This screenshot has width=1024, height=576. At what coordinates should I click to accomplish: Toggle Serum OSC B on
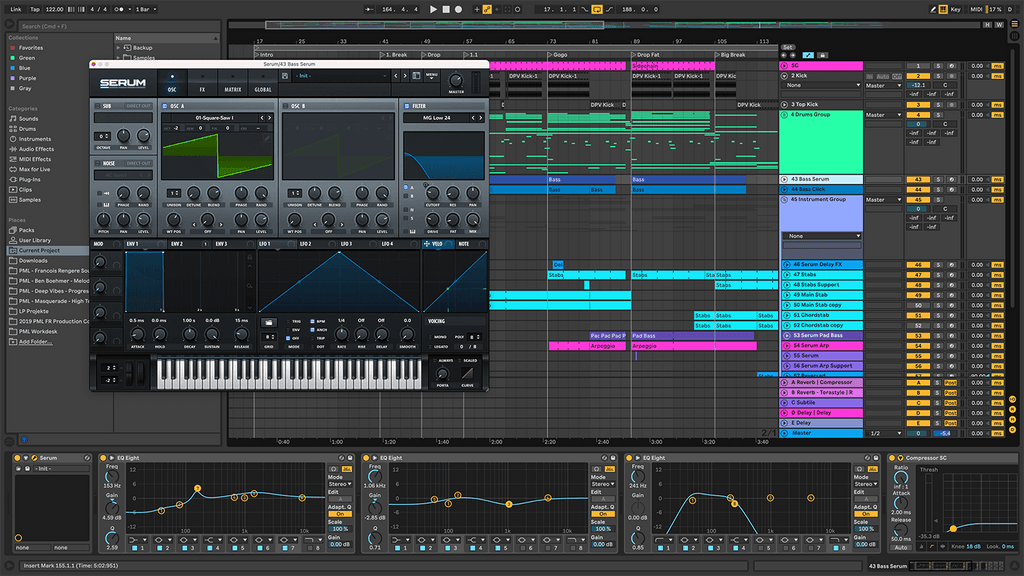click(285, 106)
